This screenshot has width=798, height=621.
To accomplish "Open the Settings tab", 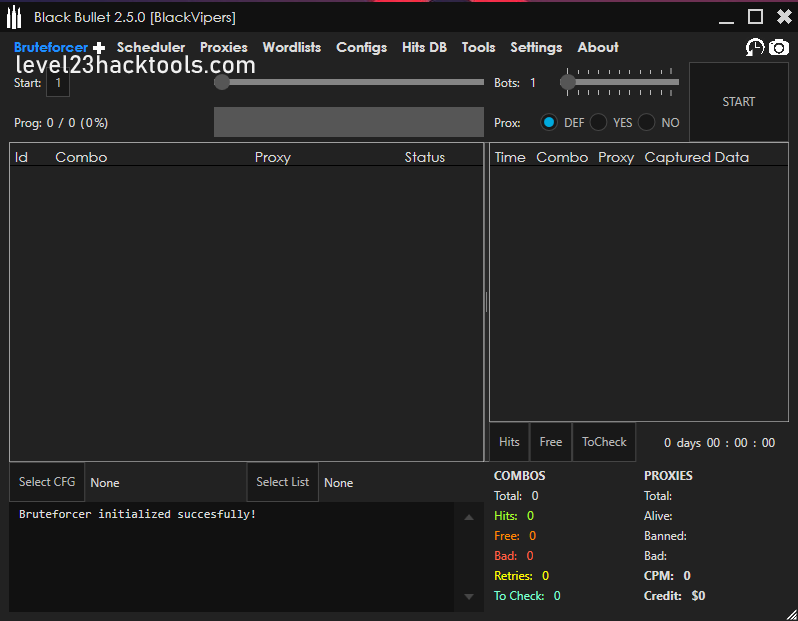I will pyautogui.click(x=536, y=47).
